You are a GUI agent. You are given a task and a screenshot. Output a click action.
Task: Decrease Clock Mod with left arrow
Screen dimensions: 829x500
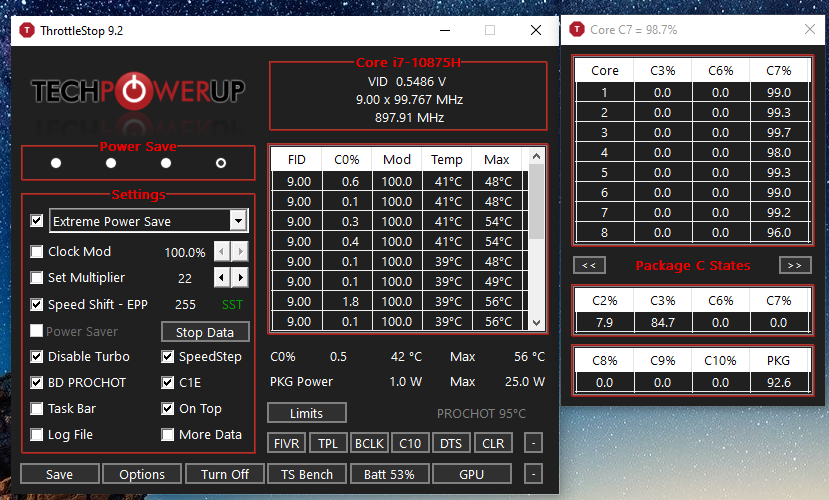click(x=222, y=252)
